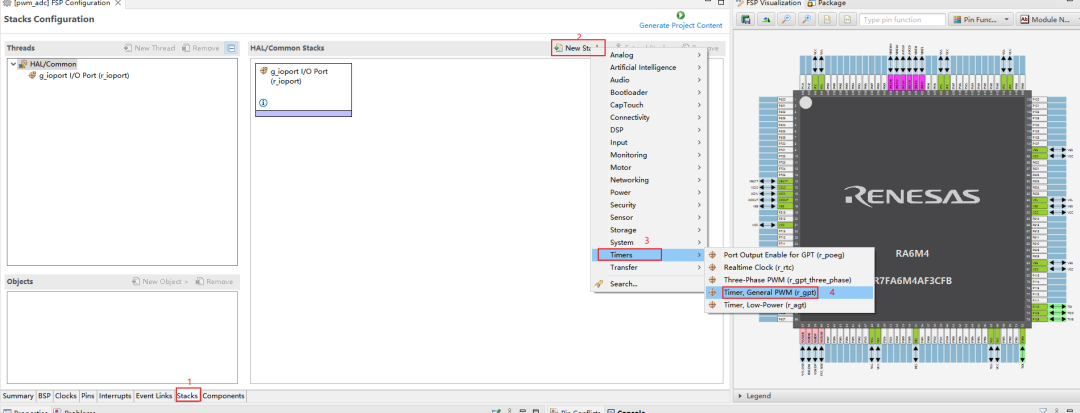Expand the Legend section
Image resolution: width=1080 pixels, height=413 pixels.
pyautogui.click(x=741, y=396)
